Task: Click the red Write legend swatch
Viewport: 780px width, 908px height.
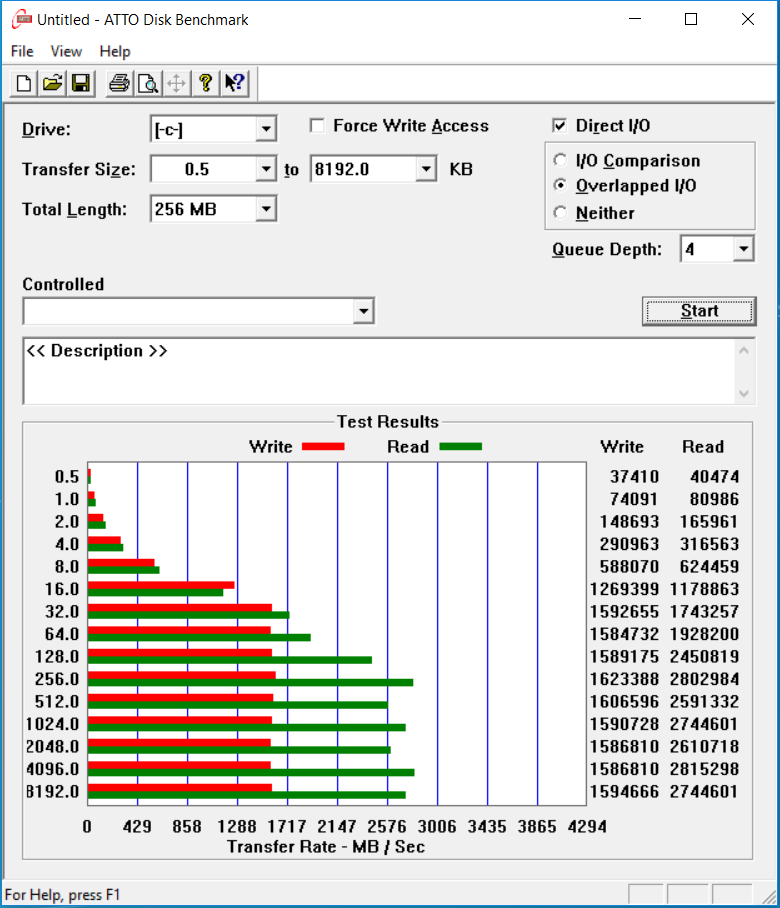Action: tap(323, 446)
